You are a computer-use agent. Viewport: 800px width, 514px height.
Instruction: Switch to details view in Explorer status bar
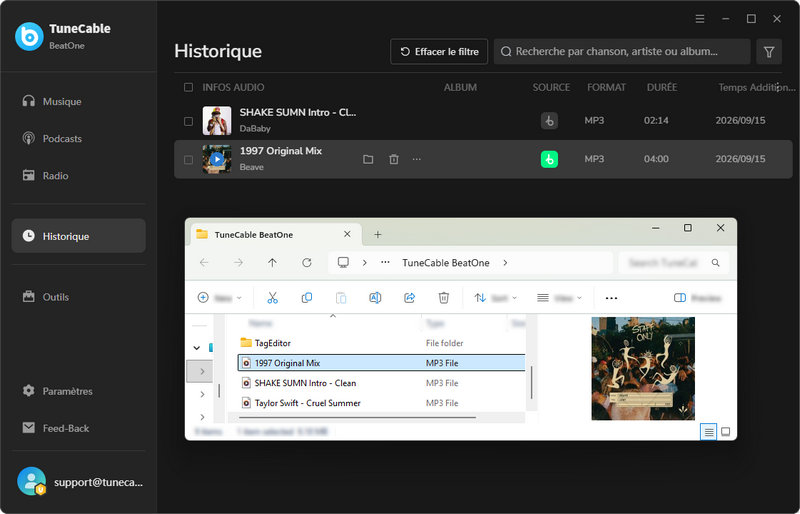[x=709, y=432]
